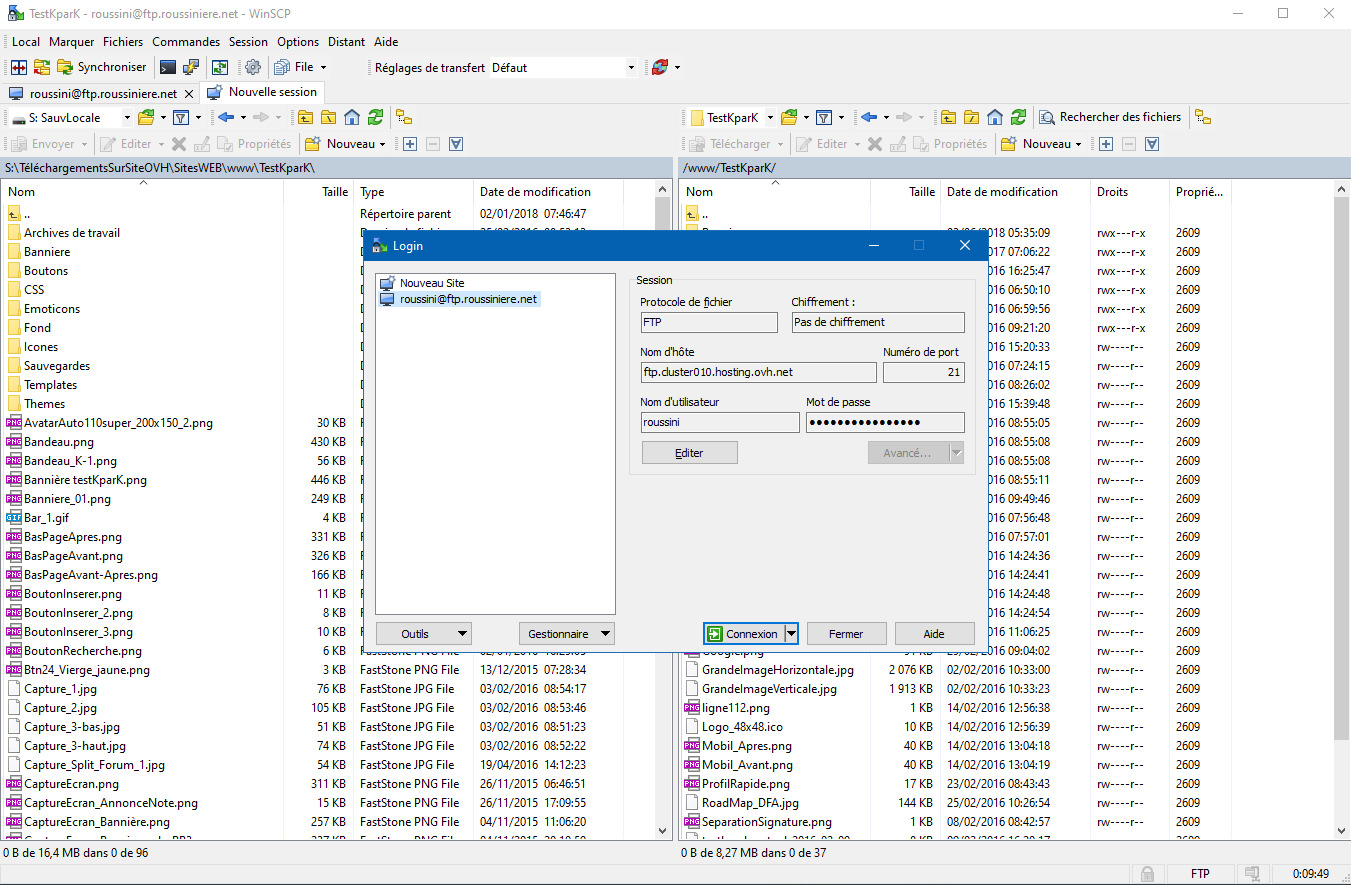
Task: Click the Editer button in the Login dialog
Action: coord(689,453)
